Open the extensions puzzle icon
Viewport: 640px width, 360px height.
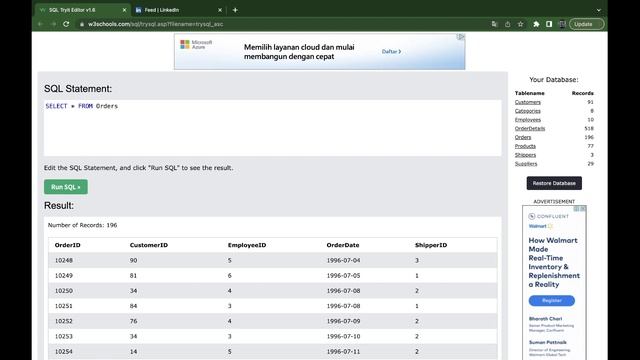[x=536, y=24]
